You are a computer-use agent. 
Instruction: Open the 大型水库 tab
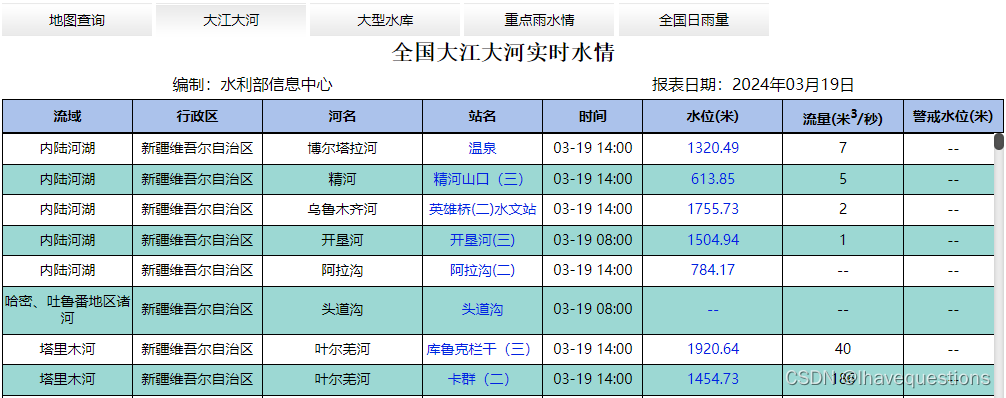coord(385,20)
